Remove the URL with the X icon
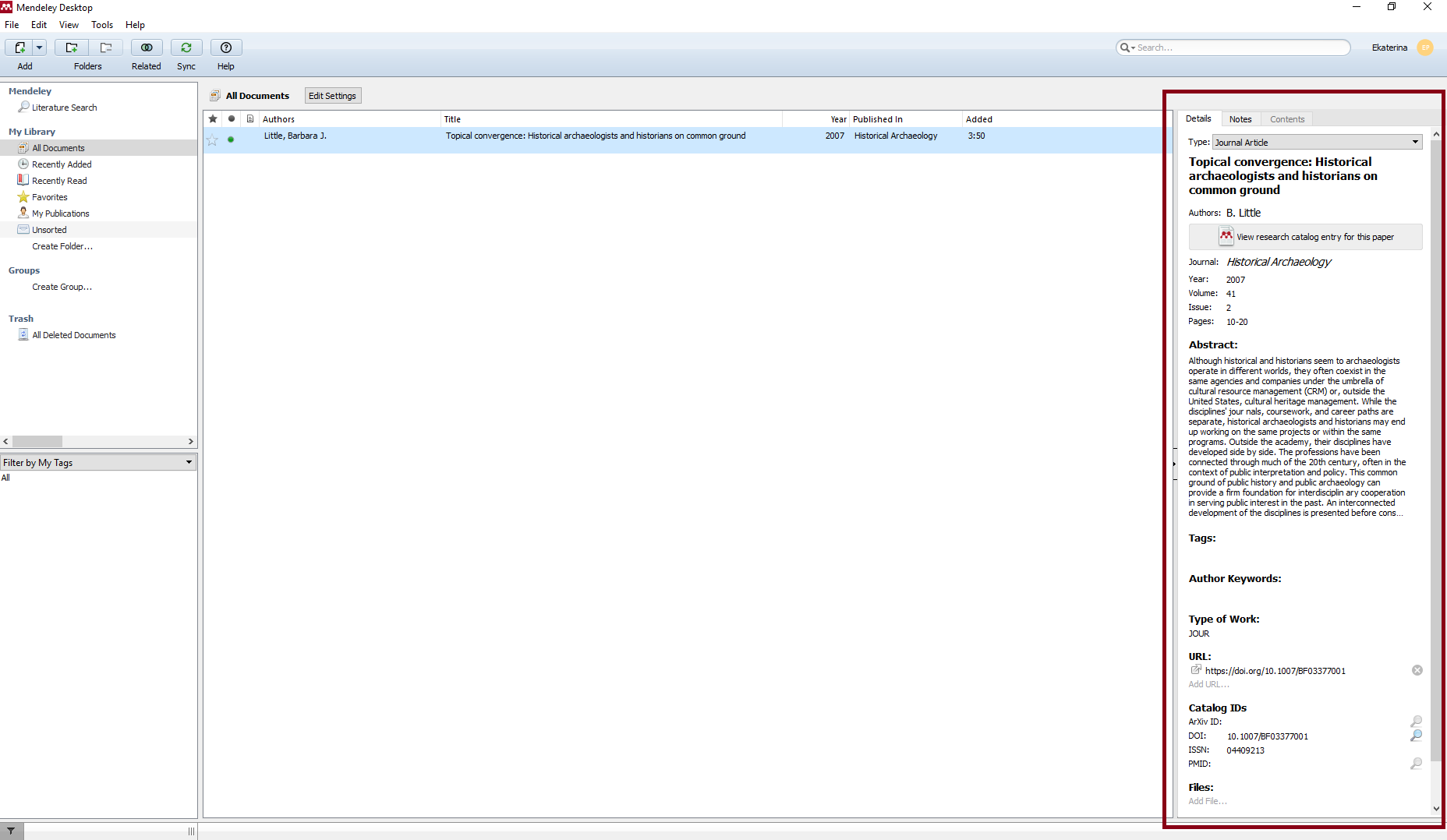 (x=1417, y=670)
